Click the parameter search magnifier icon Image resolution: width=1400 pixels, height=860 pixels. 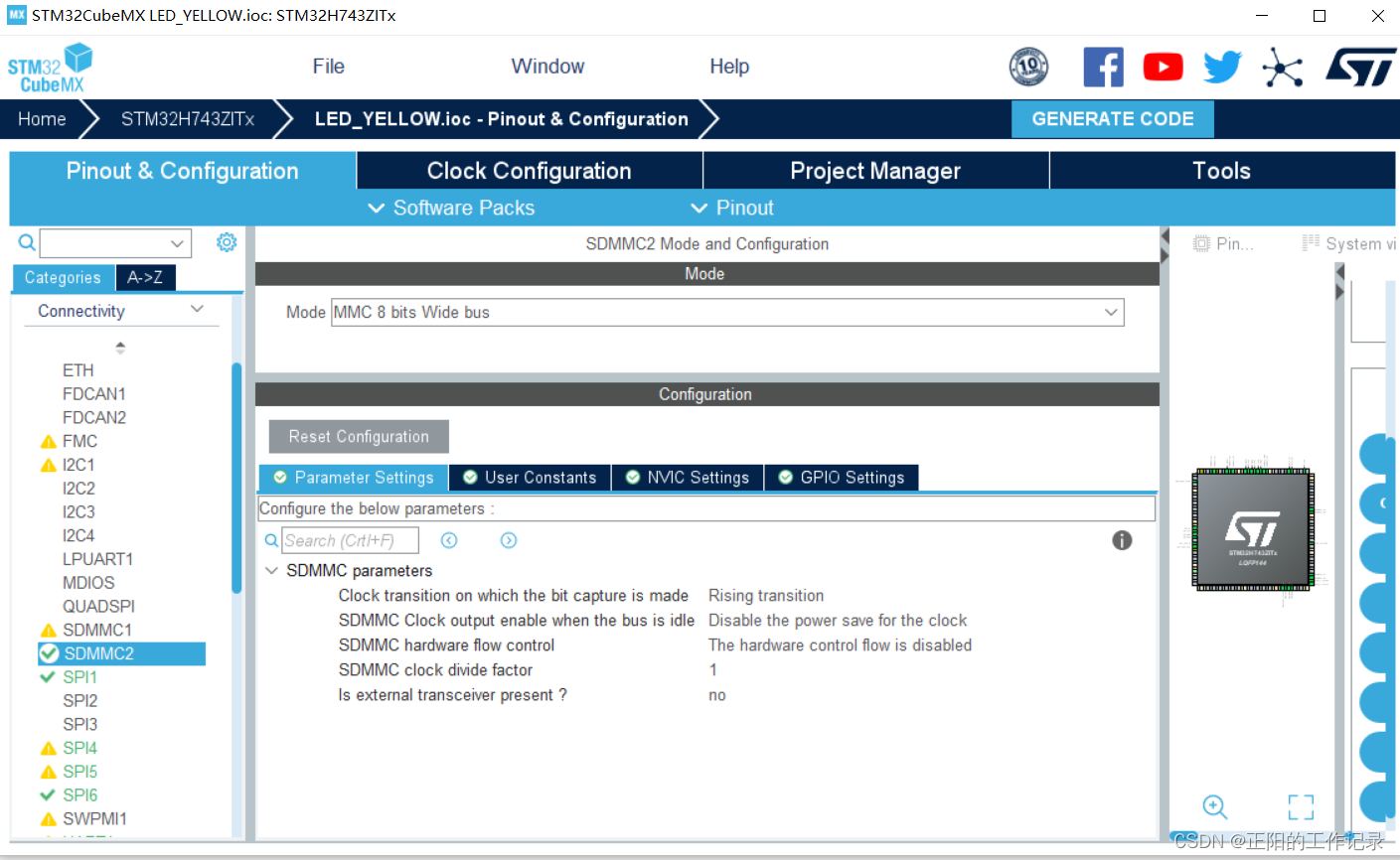coord(271,540)
